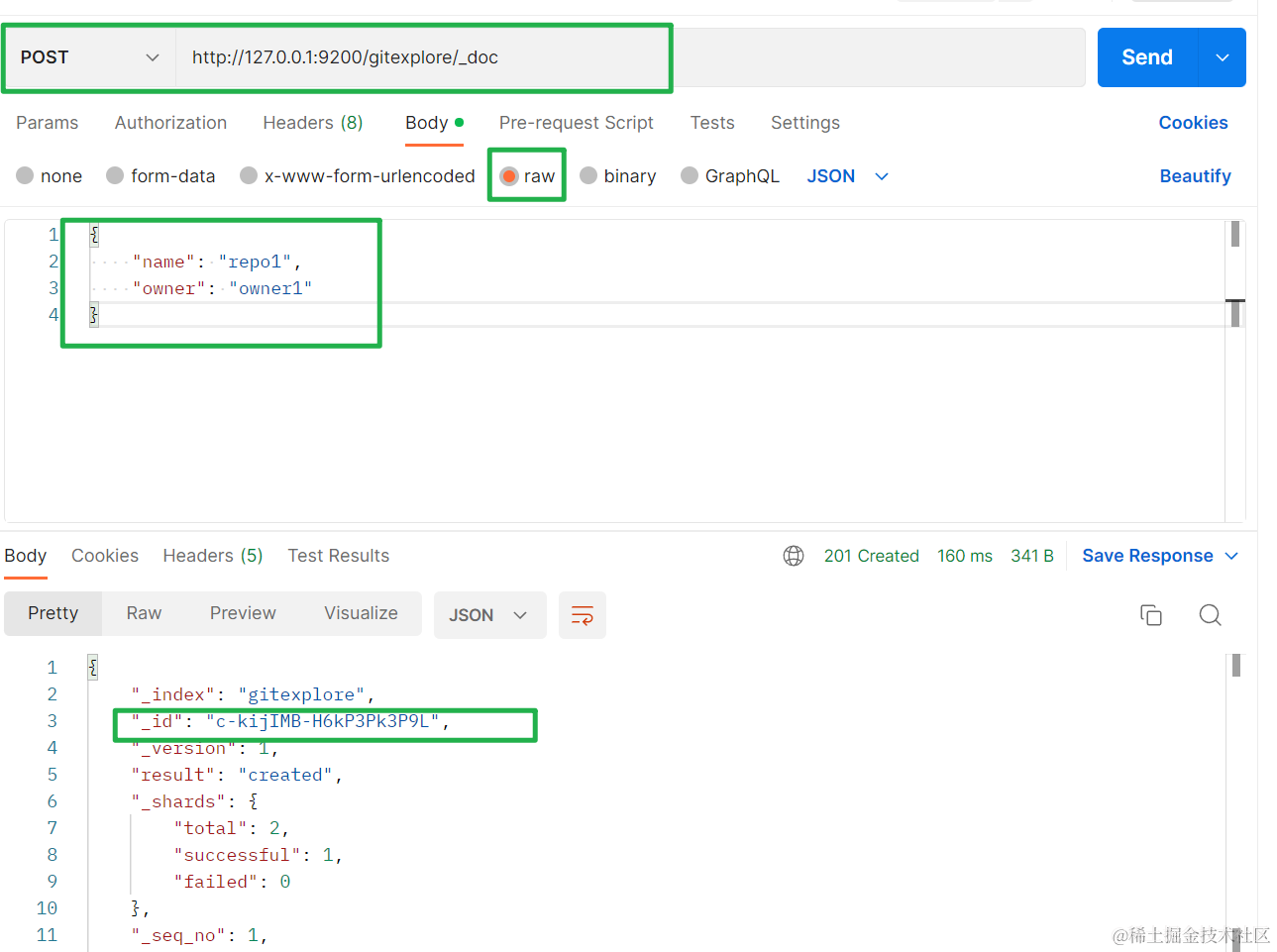Open the Send button arrow dropdown
Image resolution: width=1277 pixels, height=952 pixels.
(1223, 57)
